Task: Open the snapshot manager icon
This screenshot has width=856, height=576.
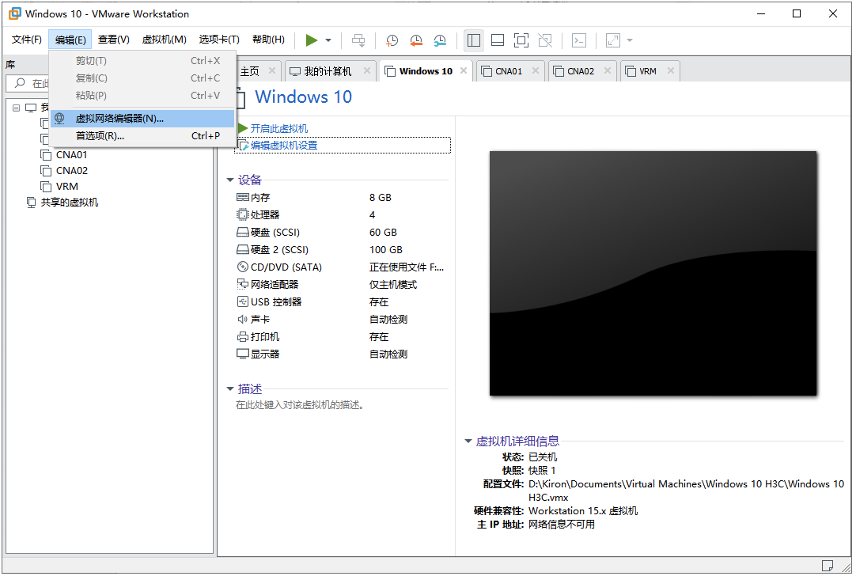Action: click(439, 40)
